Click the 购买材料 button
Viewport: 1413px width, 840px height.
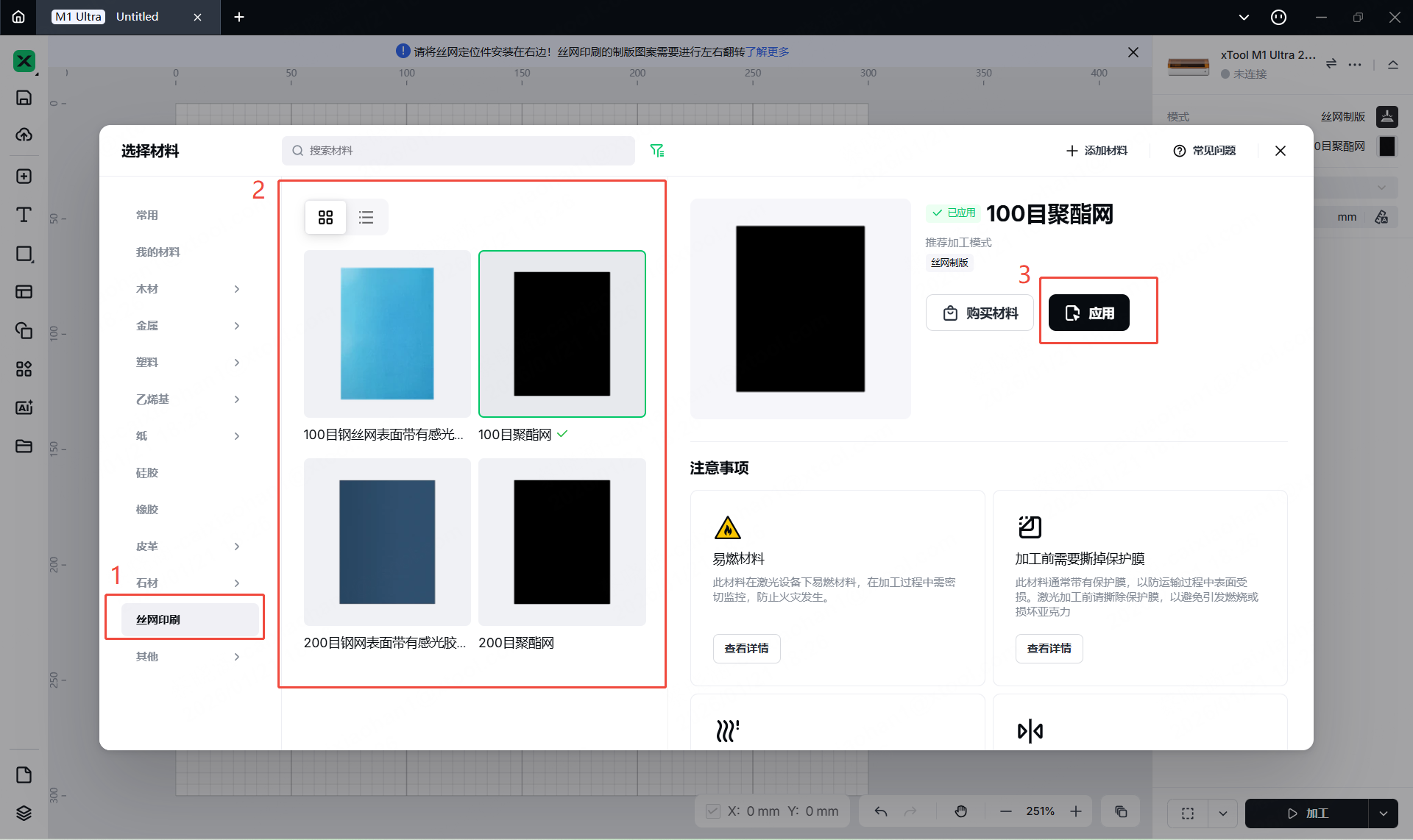coord(980,313)
